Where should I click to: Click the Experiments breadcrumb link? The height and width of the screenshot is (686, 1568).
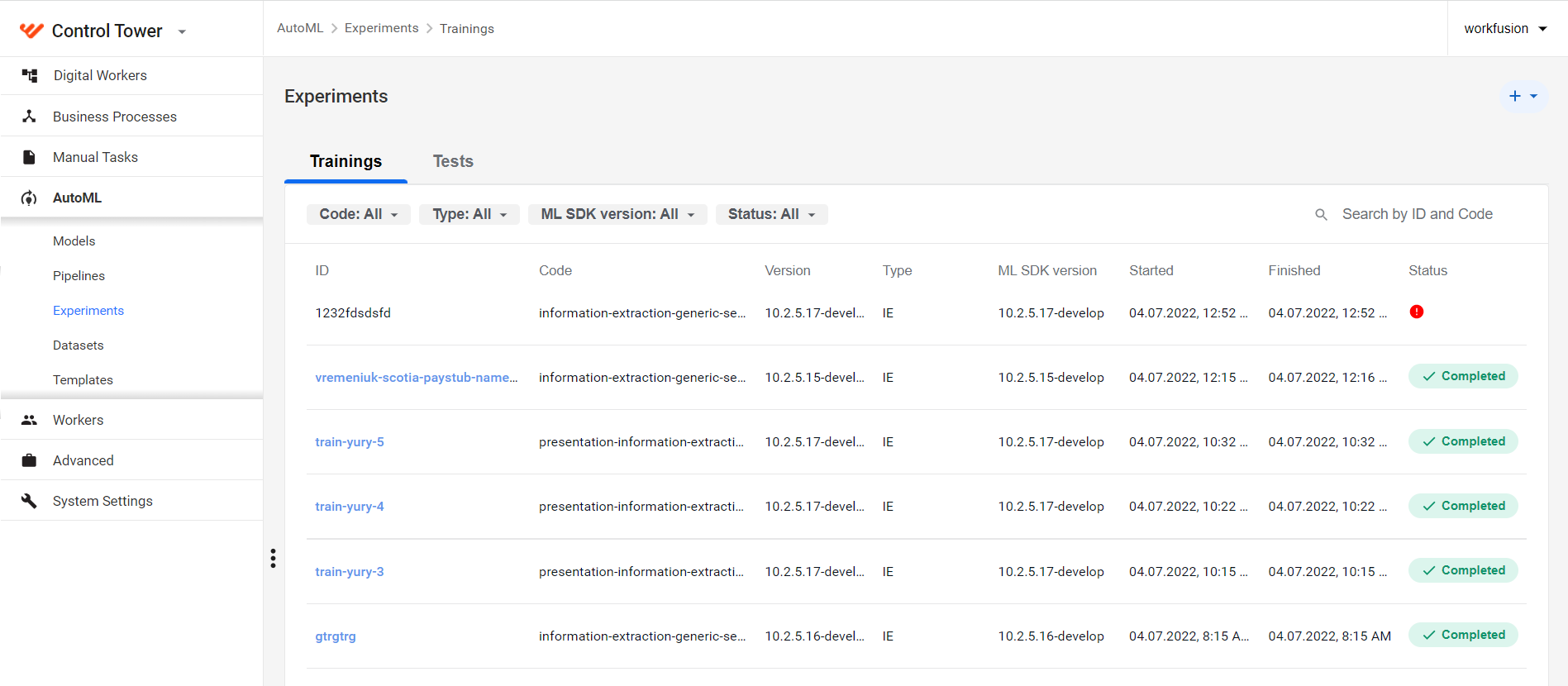[x=381, y=28]
